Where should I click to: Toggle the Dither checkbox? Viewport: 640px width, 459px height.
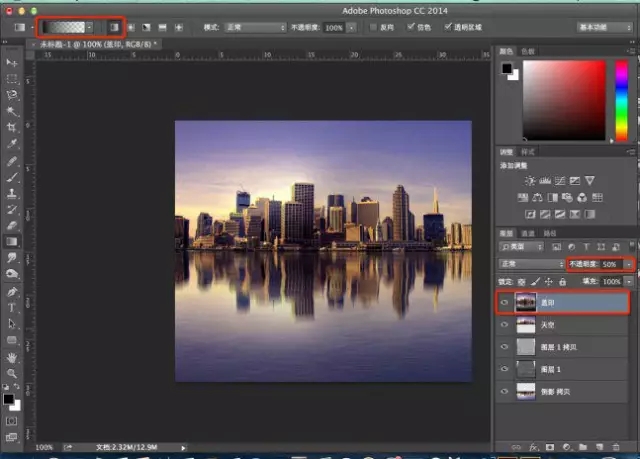pyautogui.click(x=409, y=26)
